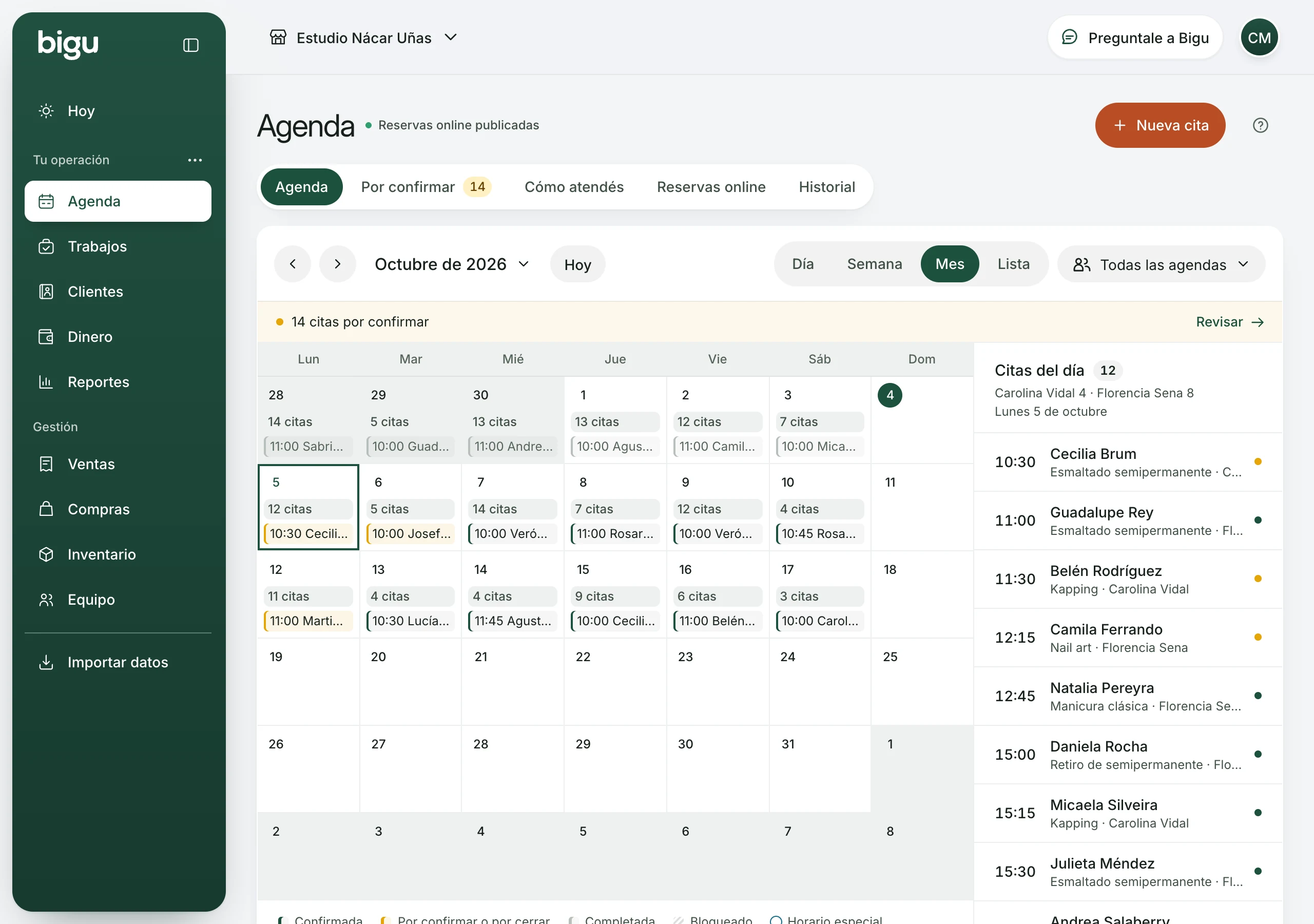The image size is (1314, 924).
Task: Open 12:15 Camila Ferrando appointment
Action: [x=1128, y=638]
